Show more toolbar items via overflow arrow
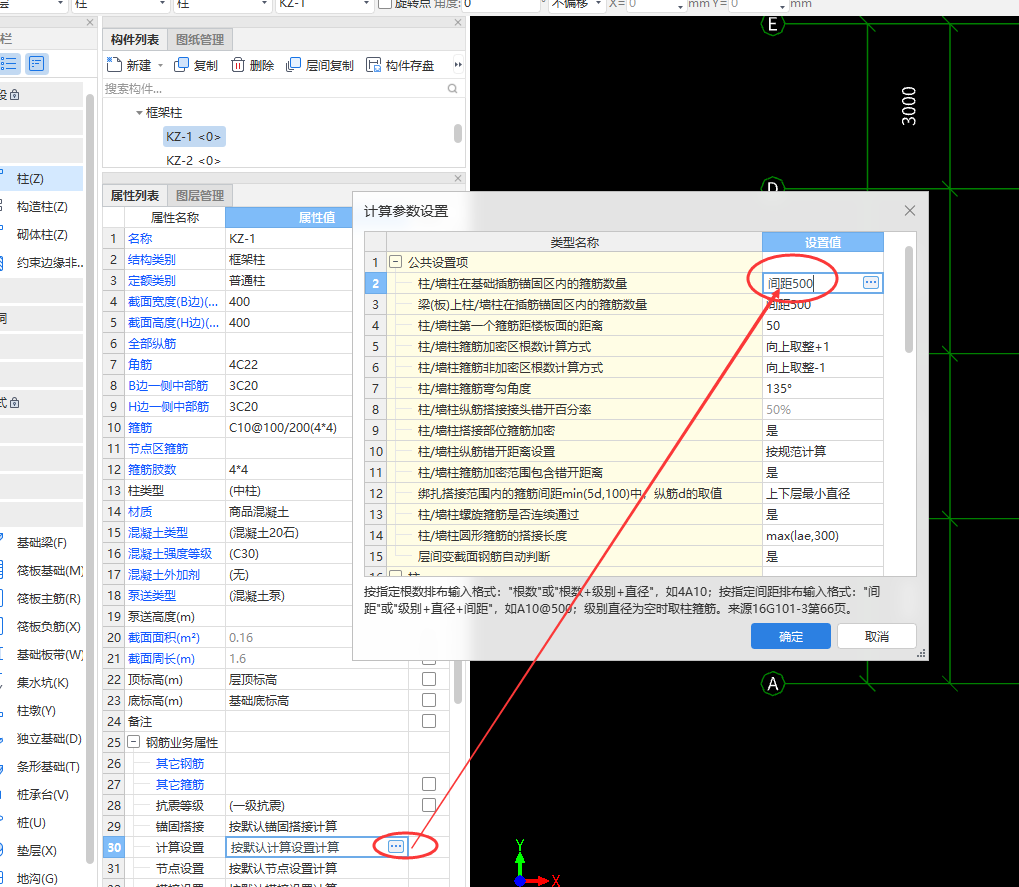Screen dimensions: 1019x887 click(x=458, y=65)
